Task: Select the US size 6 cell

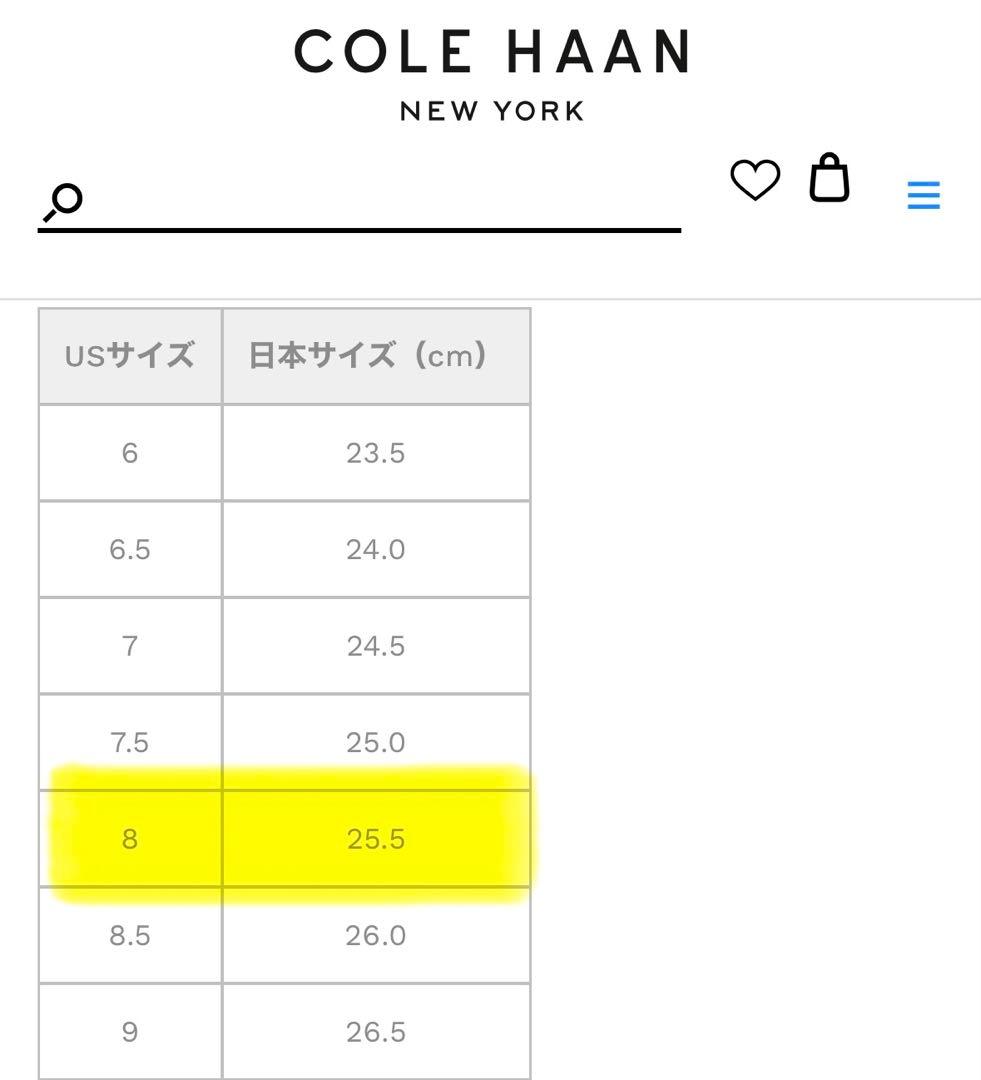Action: pos(129,452)
